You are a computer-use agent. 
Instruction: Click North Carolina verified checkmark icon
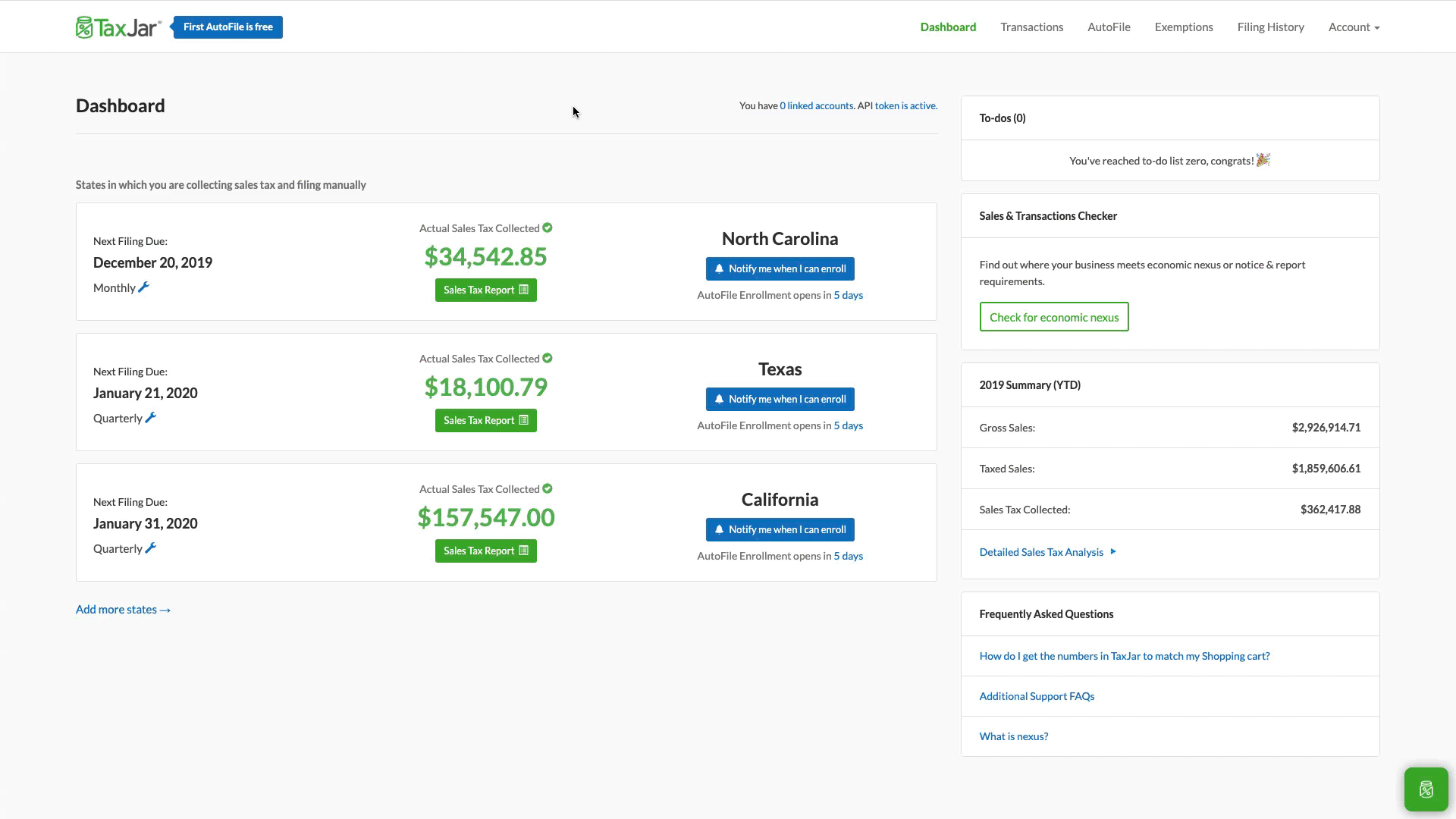pos(548,228)
